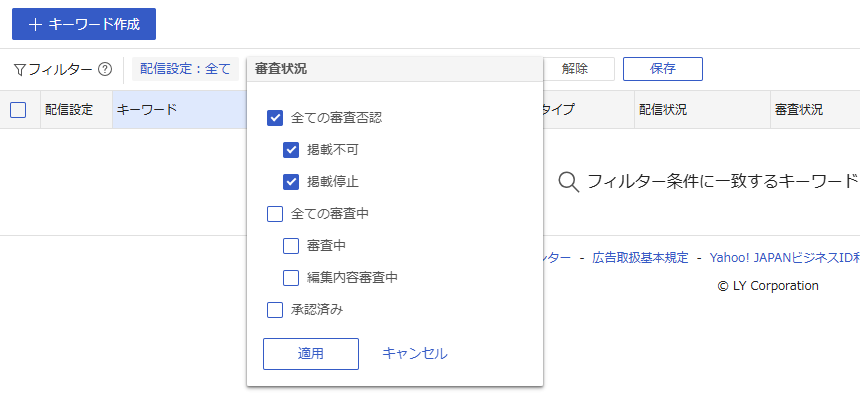Image resolution: width=860 pixels, height=404 pixels.
Task: Uncheck the 掲載不可 checkbox
Action: [291, 150]
